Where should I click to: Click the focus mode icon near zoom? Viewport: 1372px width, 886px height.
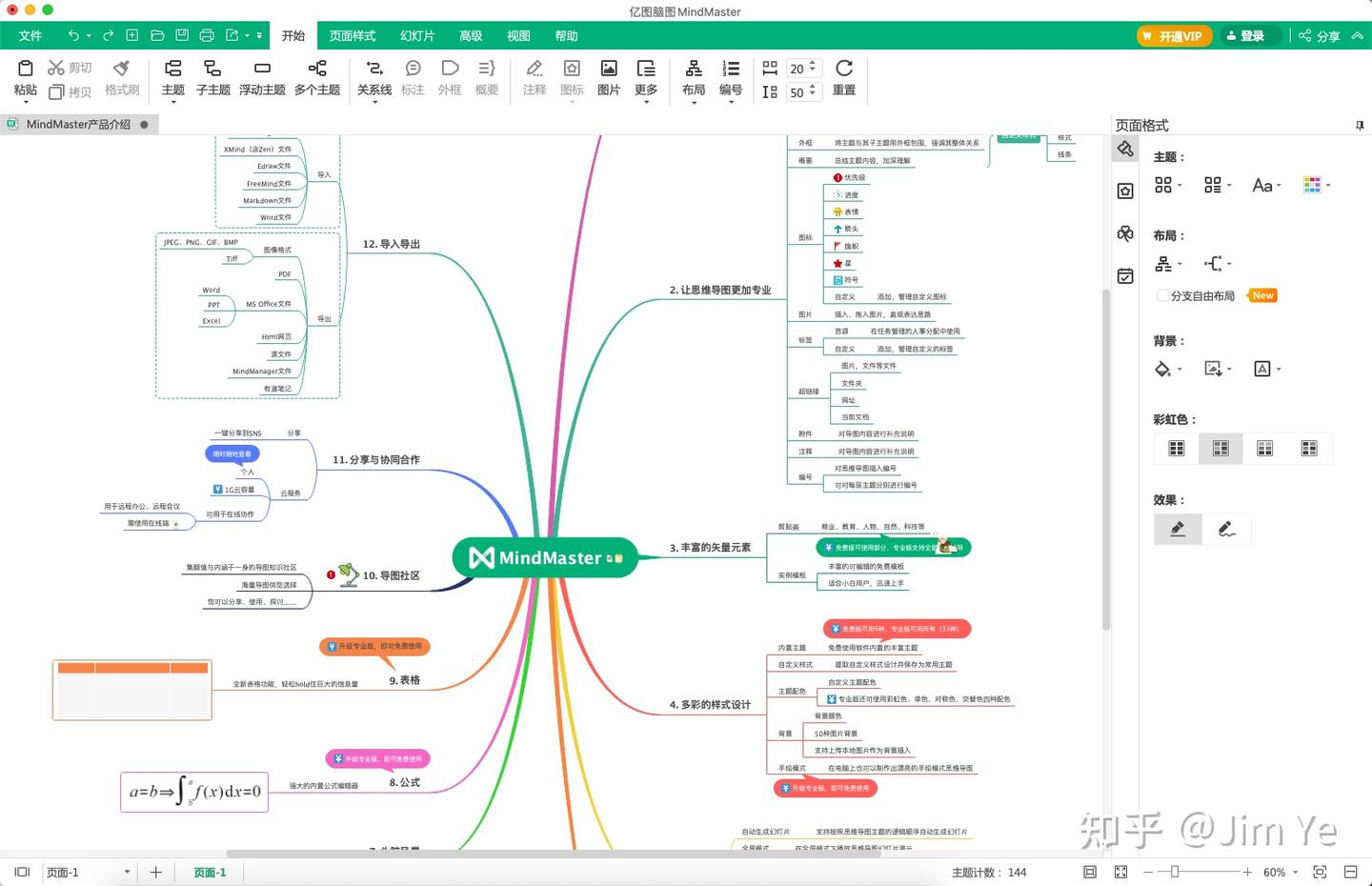pos(1320,872)
